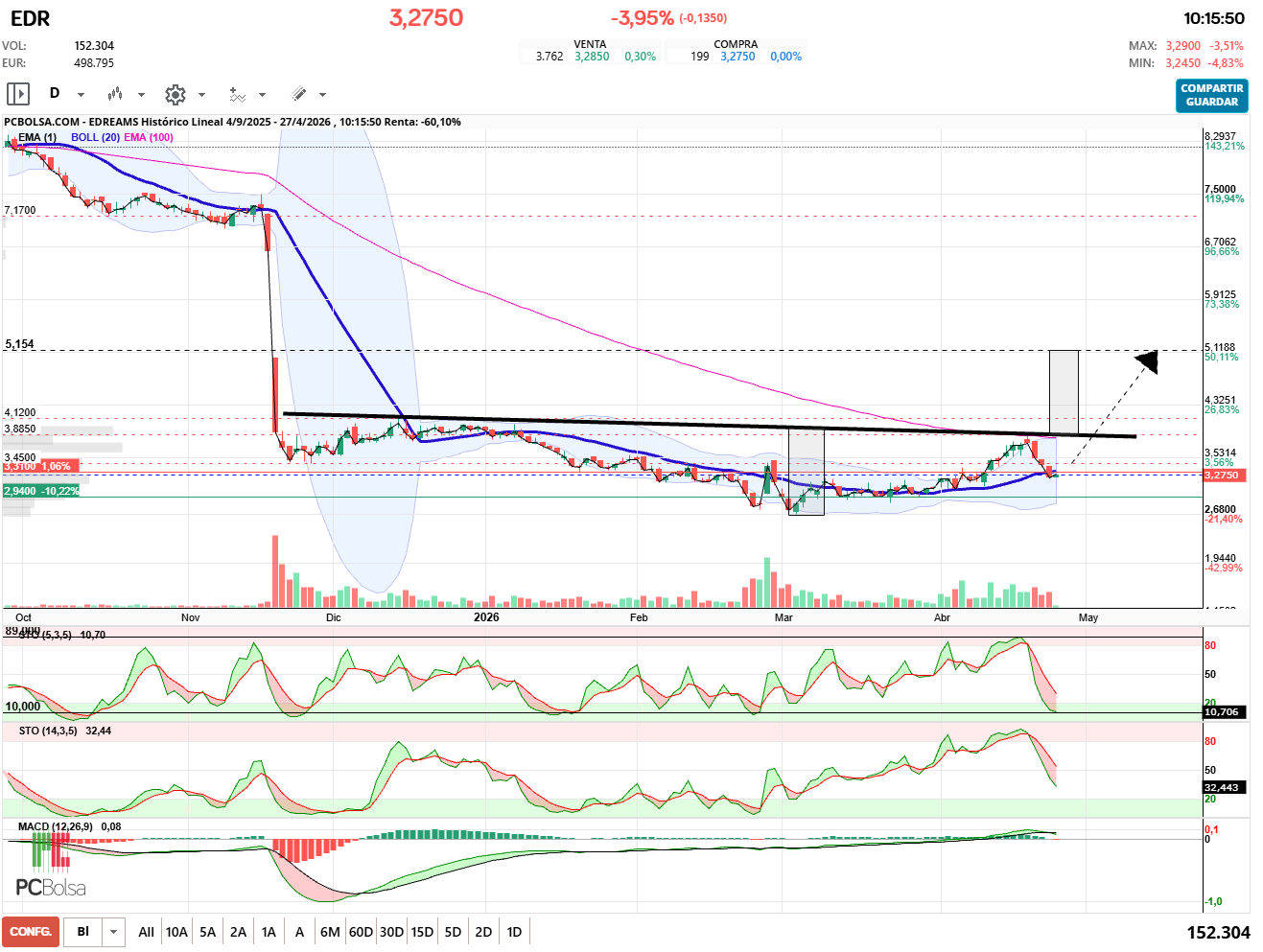Click the COMPARTIR GUARDAR button
The image size is (1263, 952).
tap(1211, 95)
